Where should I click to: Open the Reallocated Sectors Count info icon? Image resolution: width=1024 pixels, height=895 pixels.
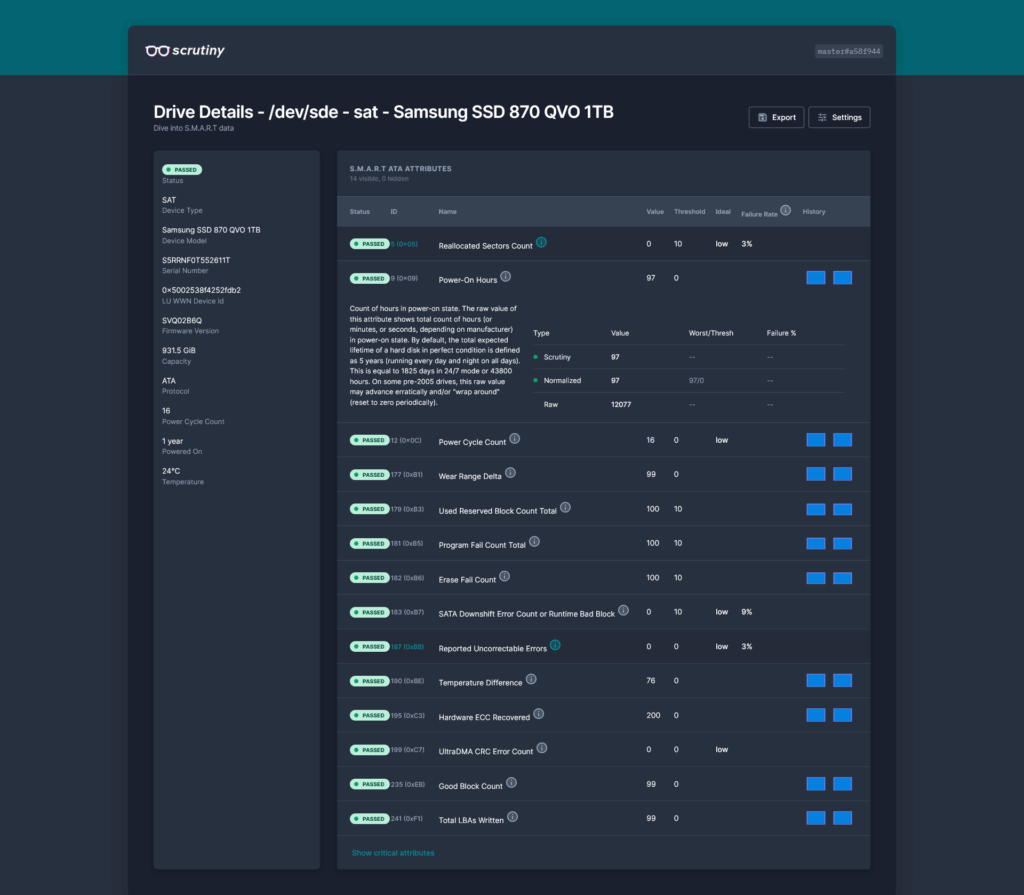[x=541, y=242]
